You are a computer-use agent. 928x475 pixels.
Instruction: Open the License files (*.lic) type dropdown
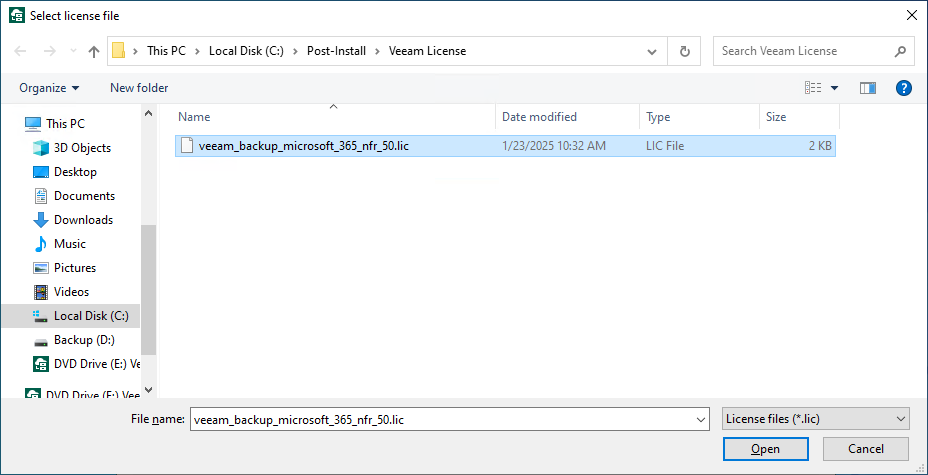(814, 419)
